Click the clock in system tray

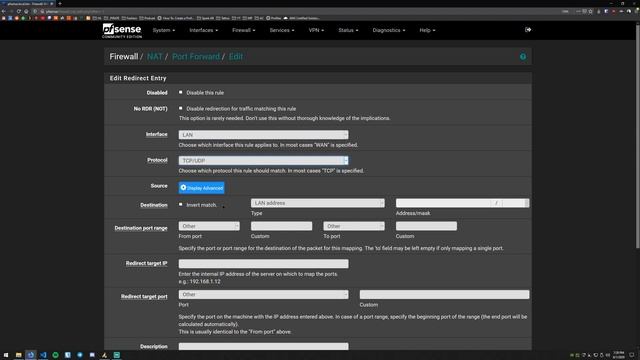click(619, 355)
